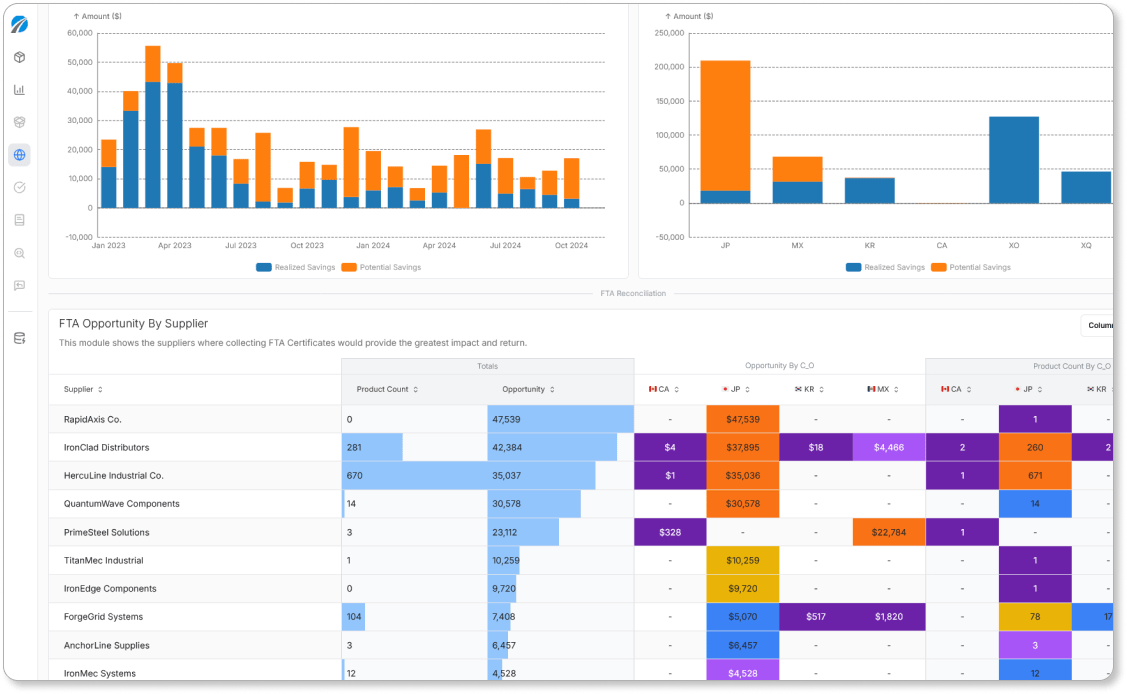Image resolution: width=1127 pixels, height=694 pixels.
Task: Sort Opportunity By C_O KR column
Action: point(809,389)
